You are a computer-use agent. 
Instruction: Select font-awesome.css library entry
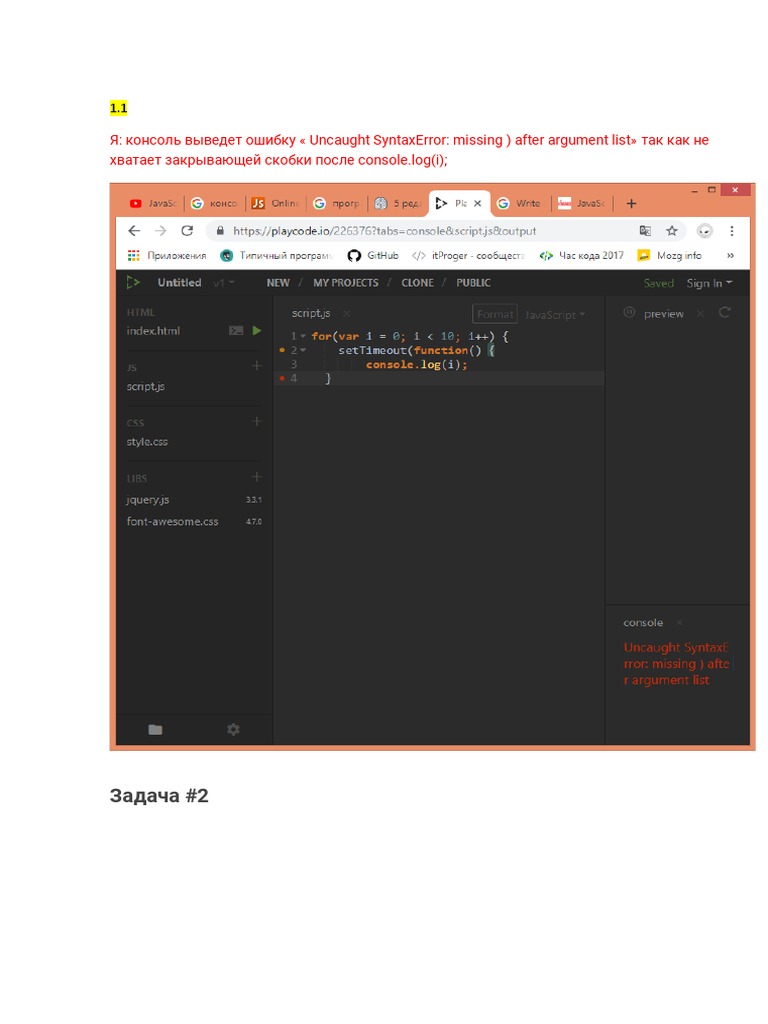172,521
